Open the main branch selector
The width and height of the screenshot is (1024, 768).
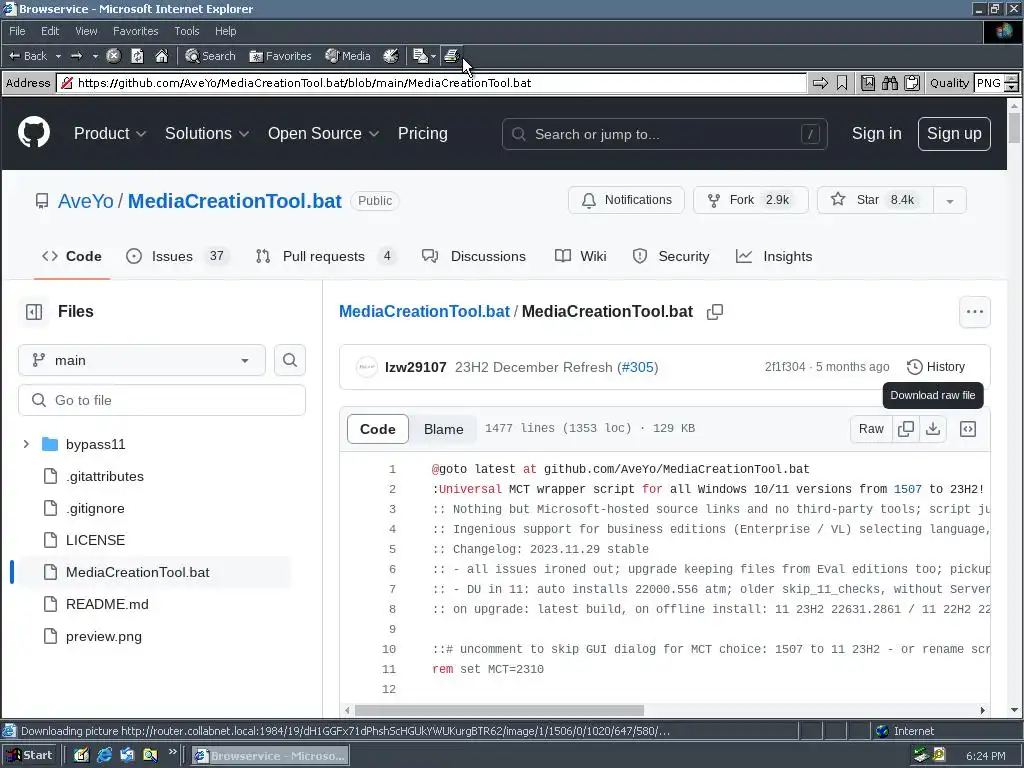click(142, 360)
